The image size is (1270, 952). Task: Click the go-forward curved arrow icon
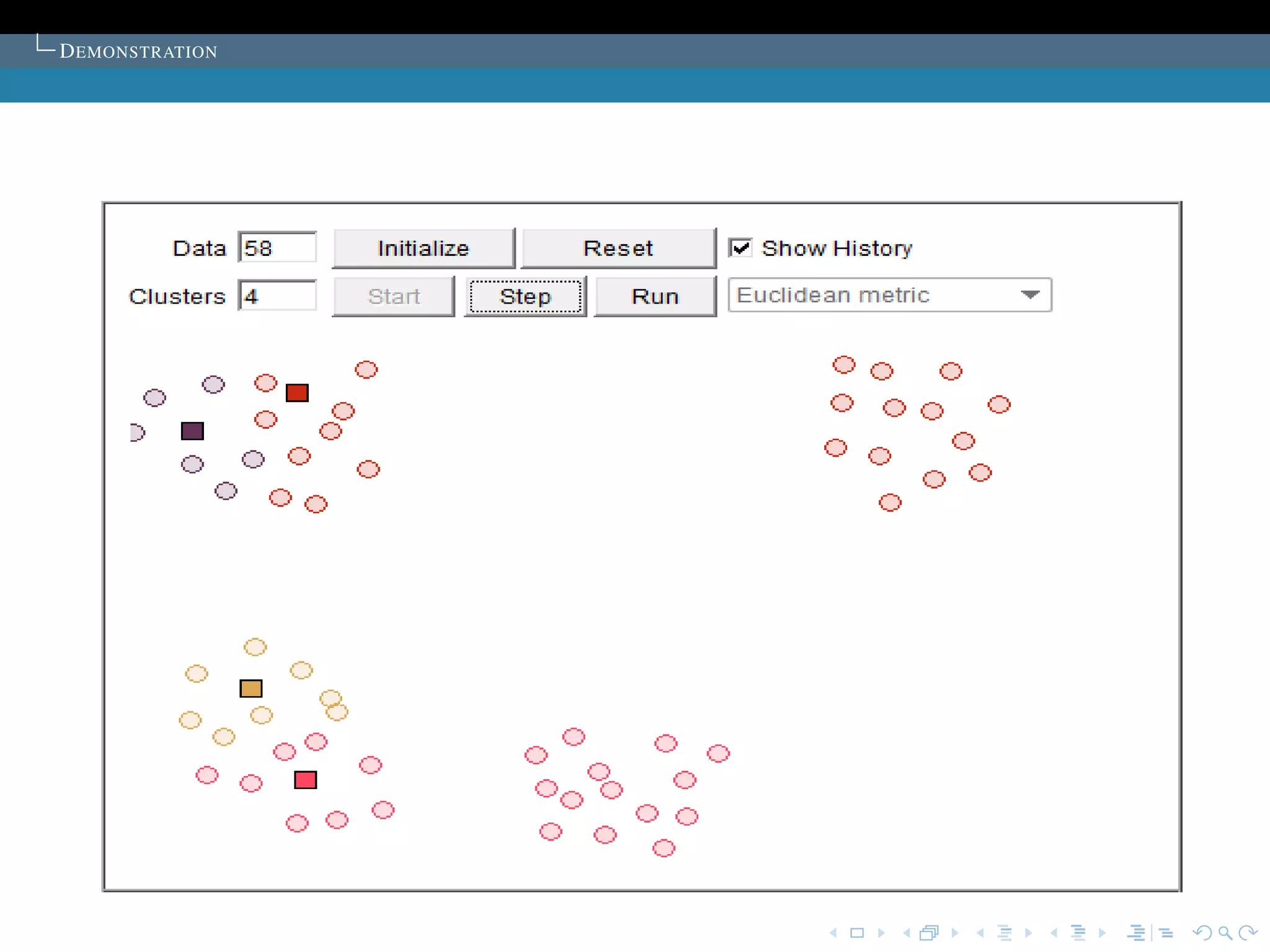pos(1248,933)
